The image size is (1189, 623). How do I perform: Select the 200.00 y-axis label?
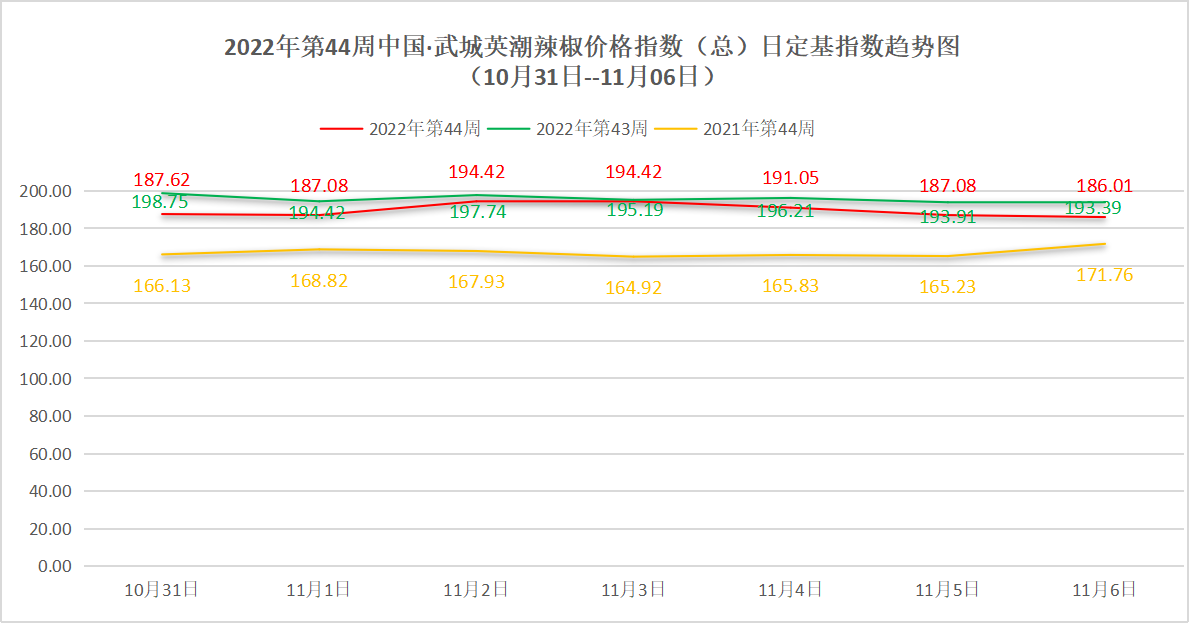pyautogui.click(x=46, y=191)
